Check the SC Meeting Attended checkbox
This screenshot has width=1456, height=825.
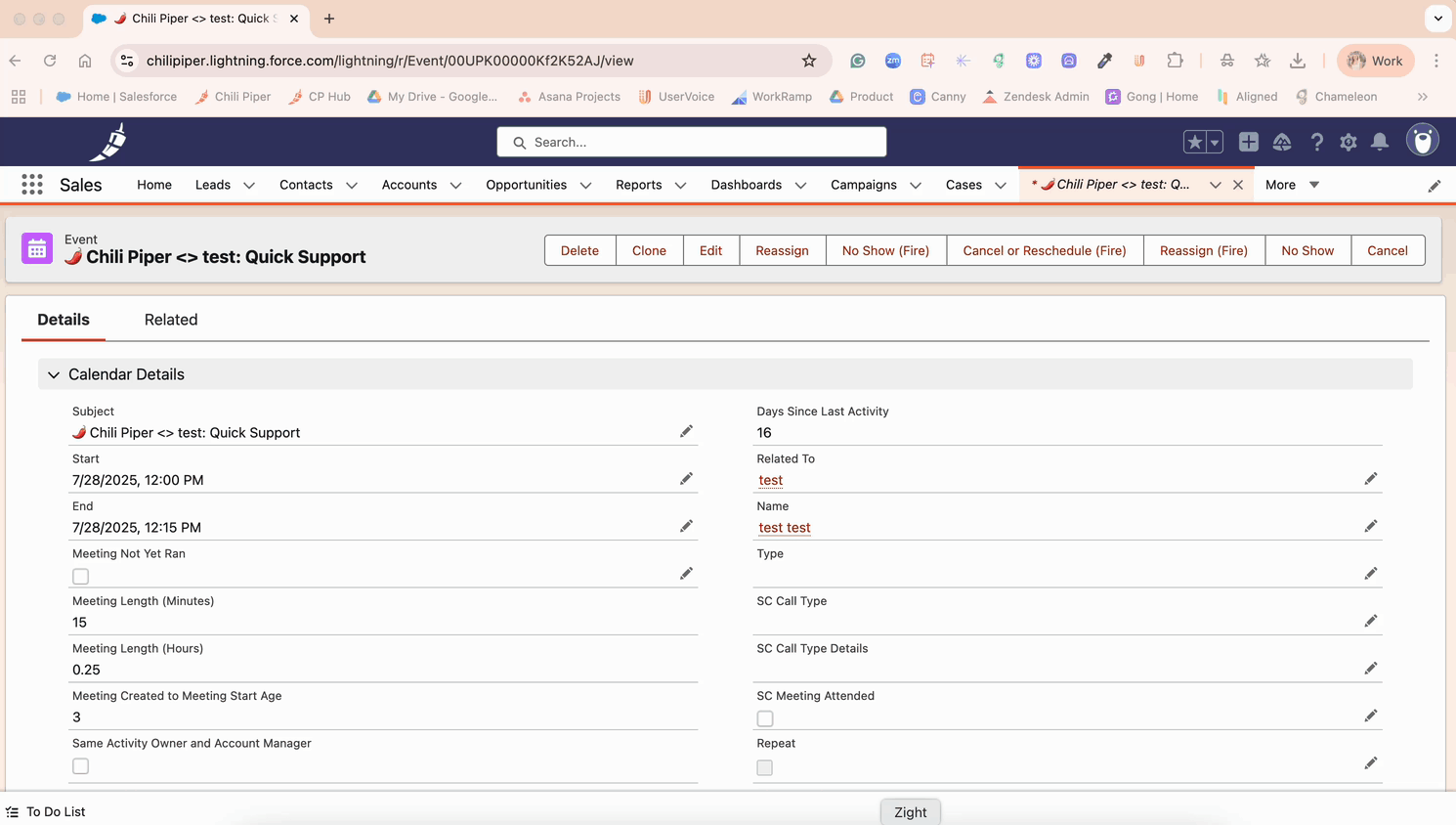765,719
